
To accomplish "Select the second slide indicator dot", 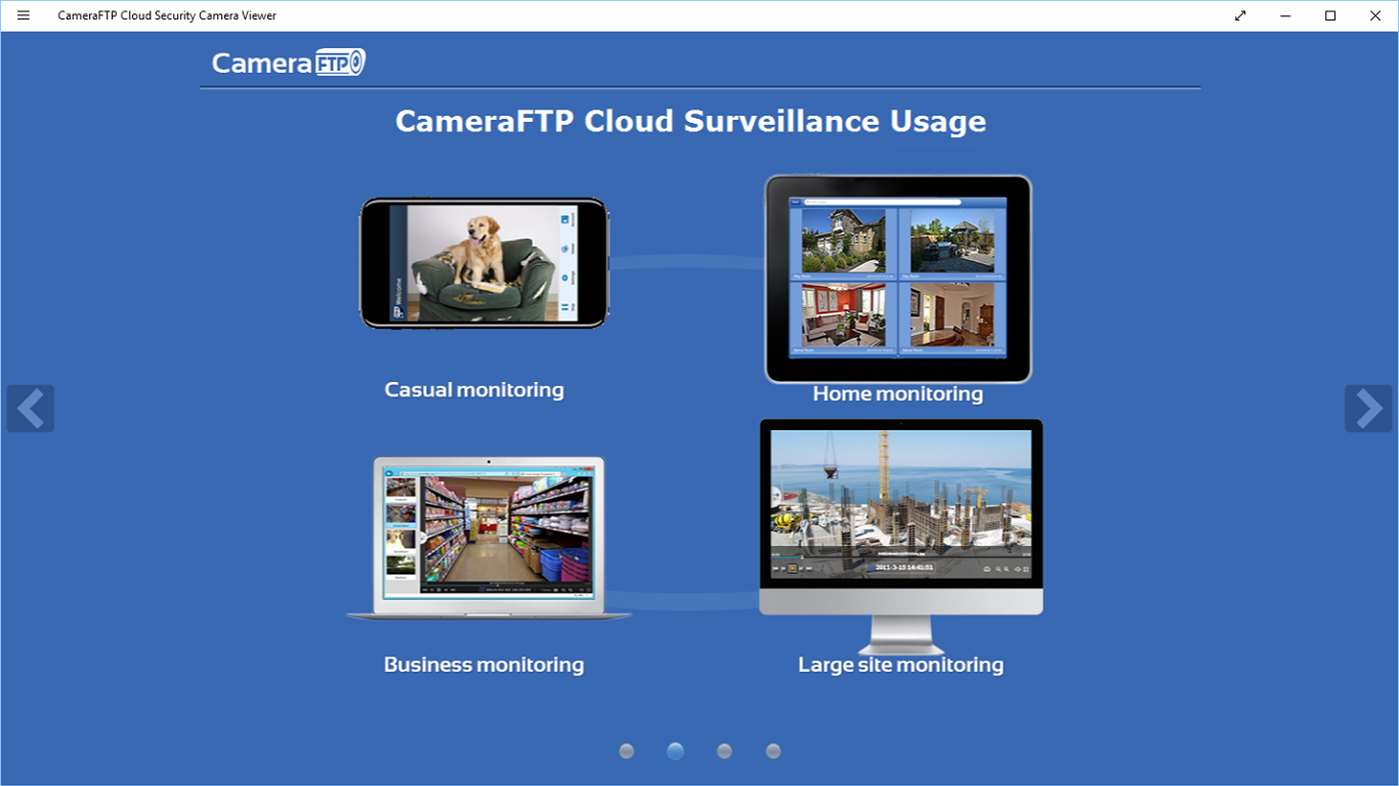I will click(x=676, y=751).
